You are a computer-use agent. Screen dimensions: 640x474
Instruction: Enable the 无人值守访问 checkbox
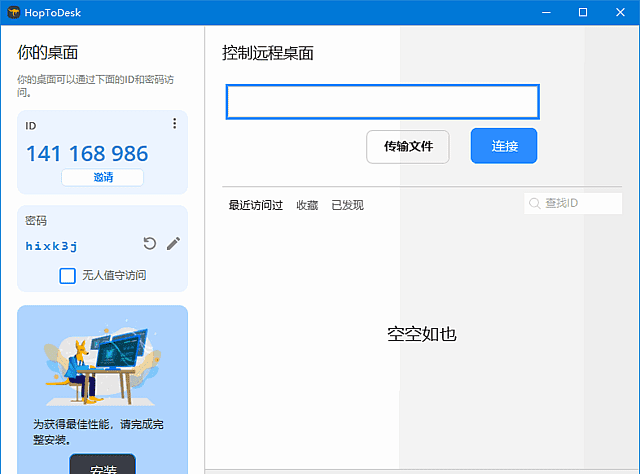(x=67, y=276)
